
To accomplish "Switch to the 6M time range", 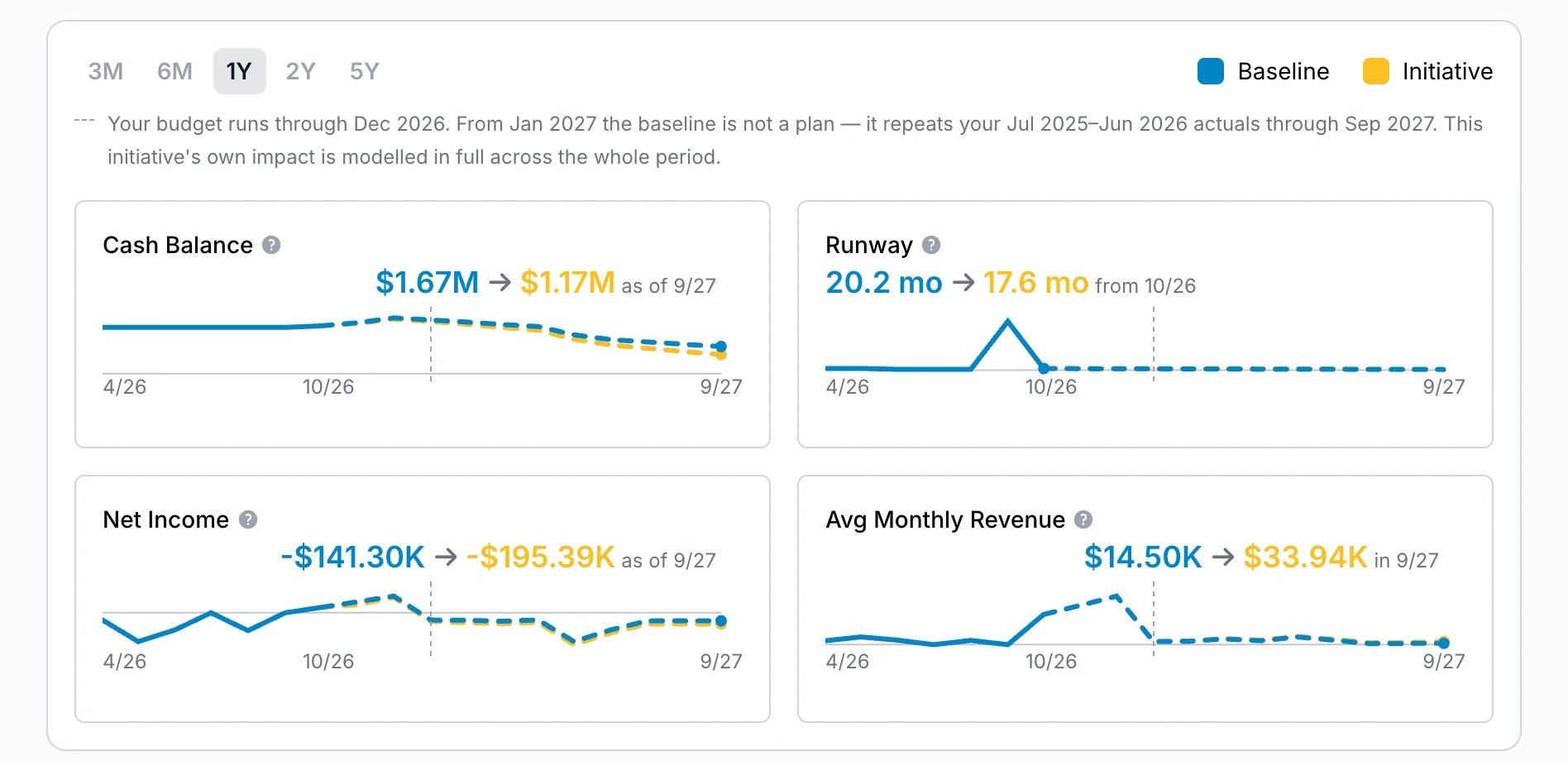I will pyautogui.click(x=174, y=71).
